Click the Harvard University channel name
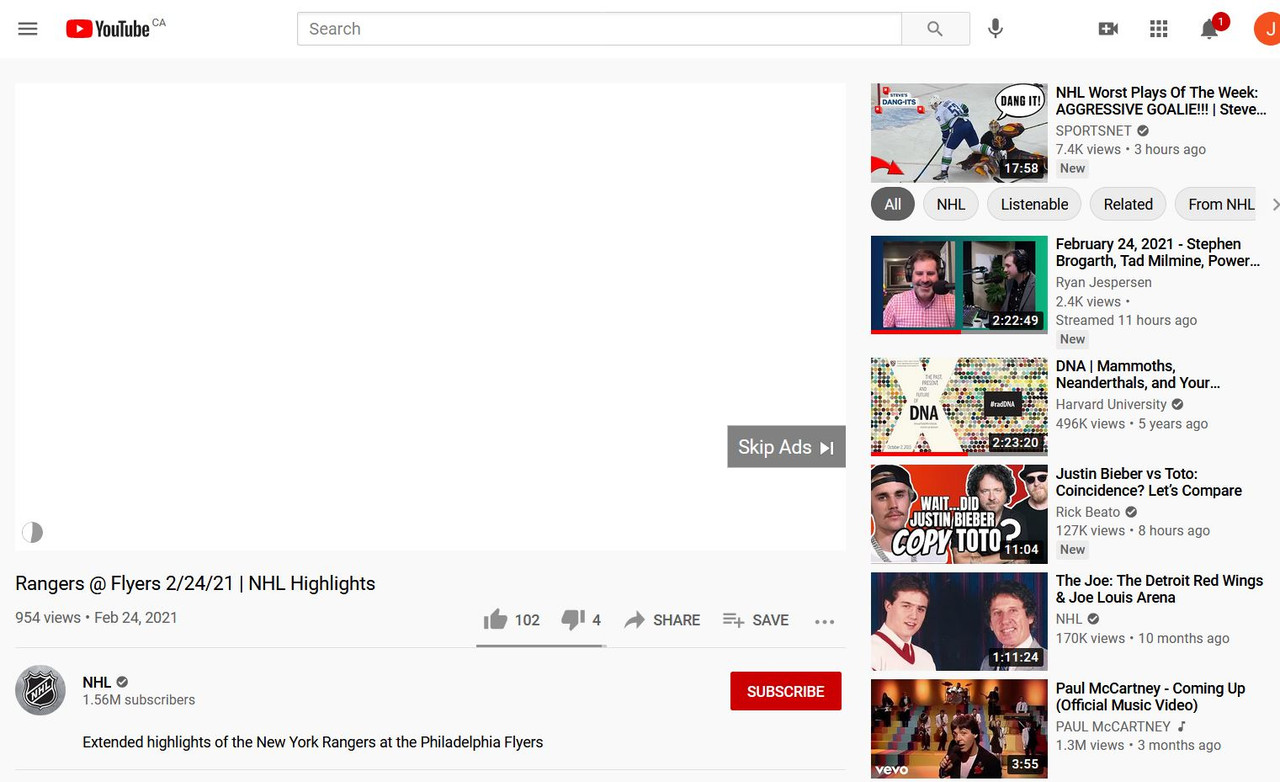Screen dimensions: 1280x782 pos(1111,405)
